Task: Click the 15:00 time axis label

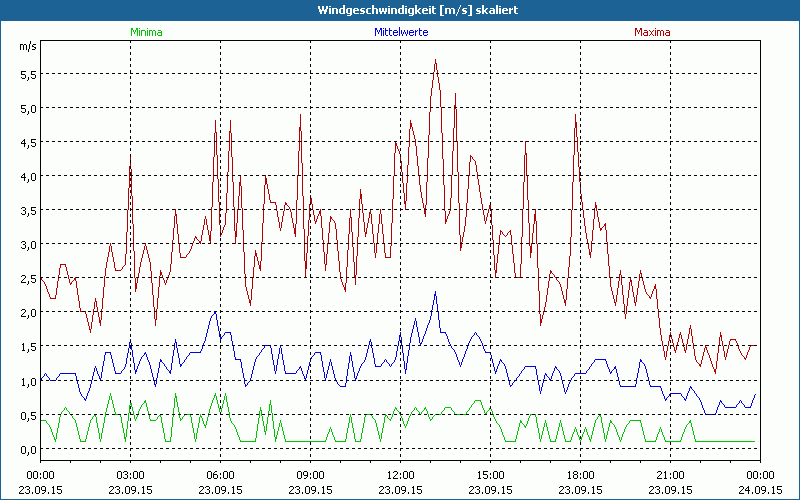Action: [490, 475]
